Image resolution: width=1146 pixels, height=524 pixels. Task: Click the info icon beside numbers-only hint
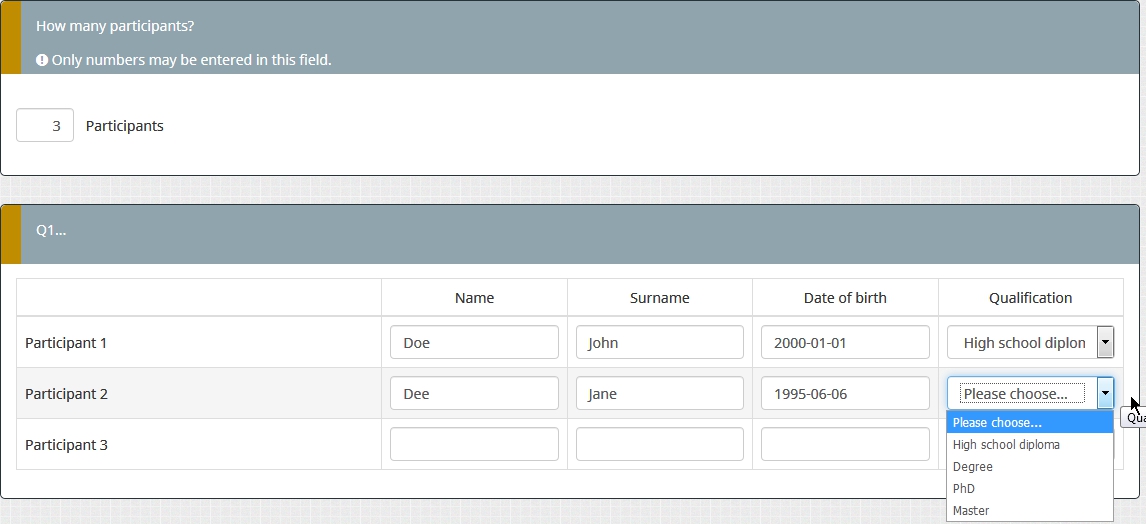42,60
